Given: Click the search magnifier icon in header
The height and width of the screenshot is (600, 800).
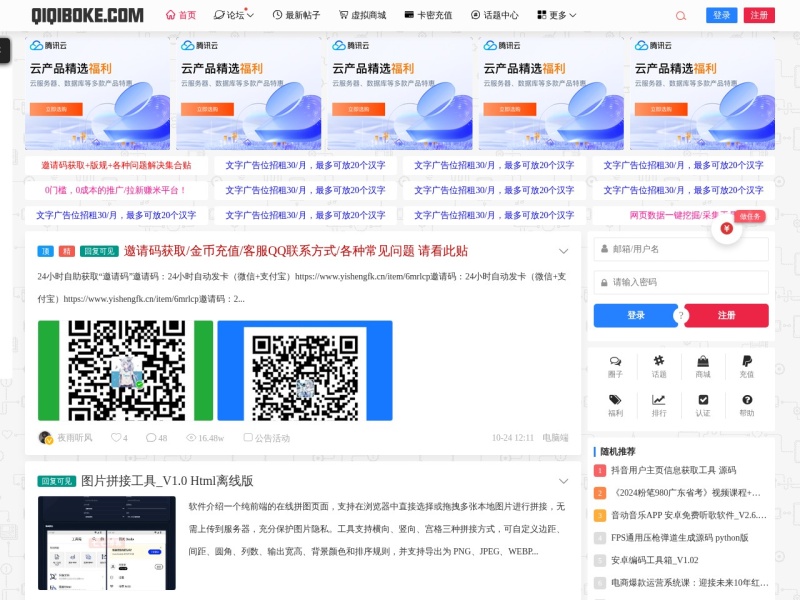Looking at the screenshot, I should click(681, 16).
